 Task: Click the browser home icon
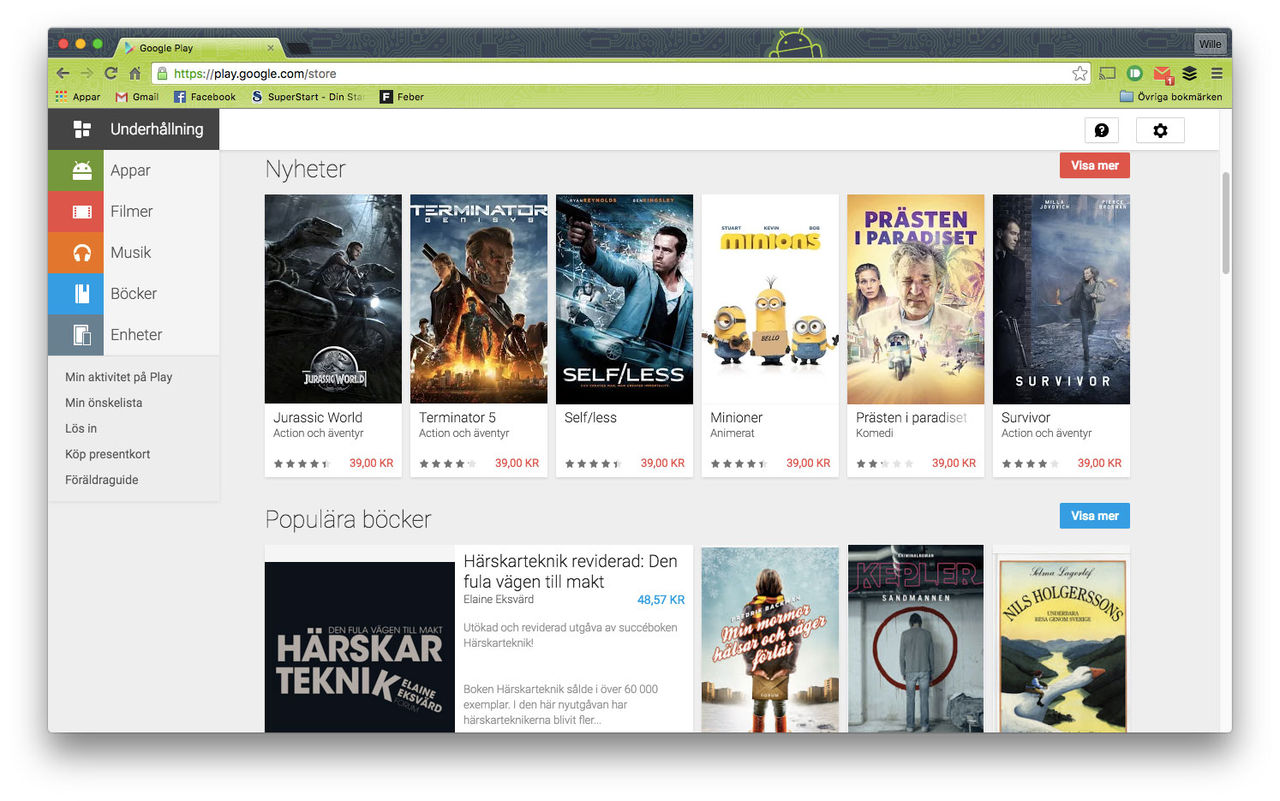135,73
